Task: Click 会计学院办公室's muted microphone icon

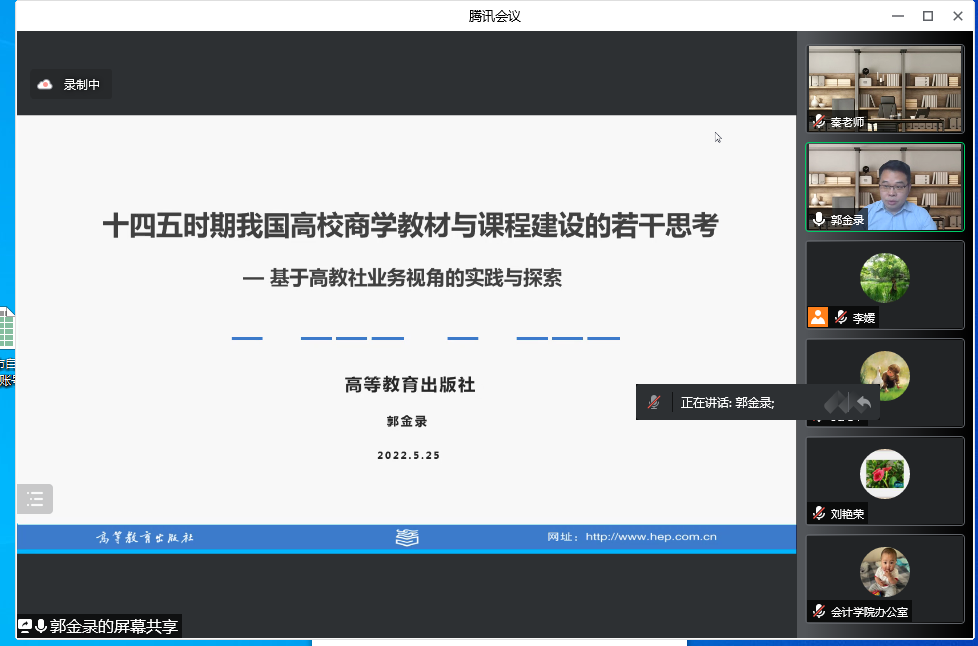Action: [x=819, y=611]
